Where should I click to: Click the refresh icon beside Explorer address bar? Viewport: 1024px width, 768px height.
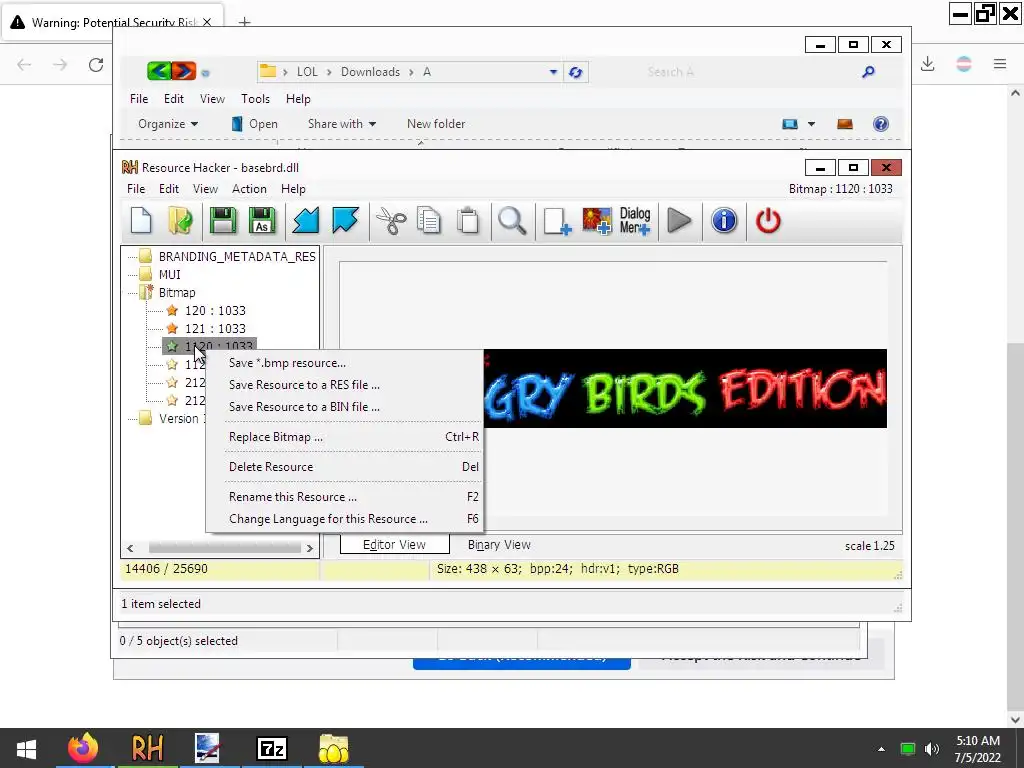575,72
